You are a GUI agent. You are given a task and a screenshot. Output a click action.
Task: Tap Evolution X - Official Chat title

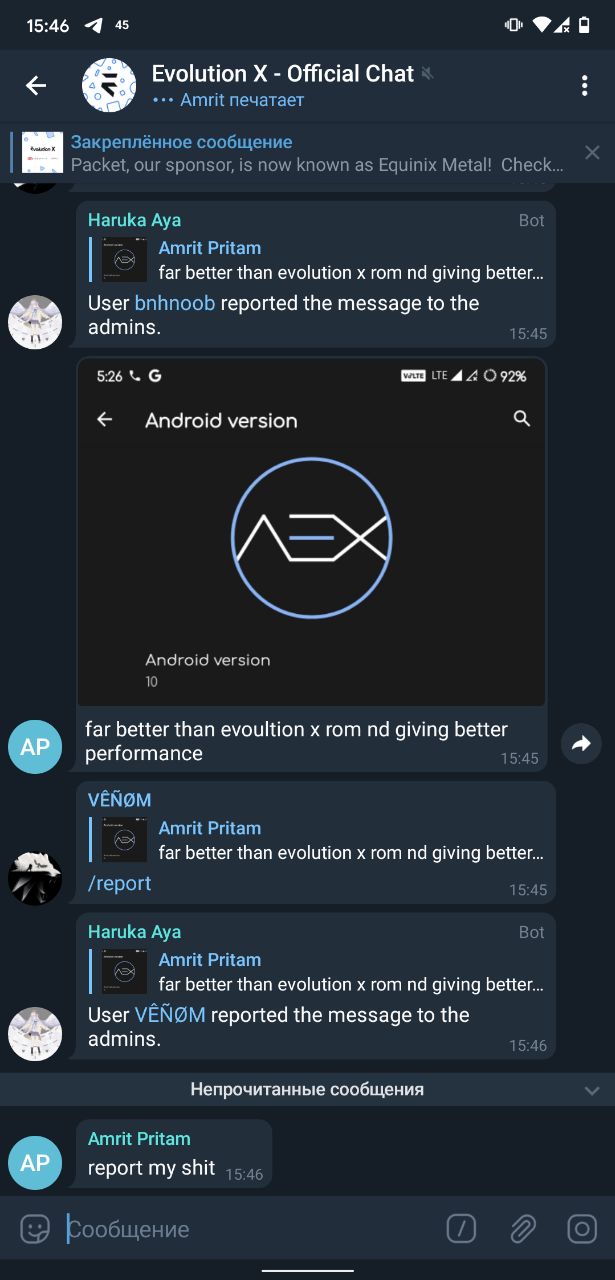click(x=282, y=73)
